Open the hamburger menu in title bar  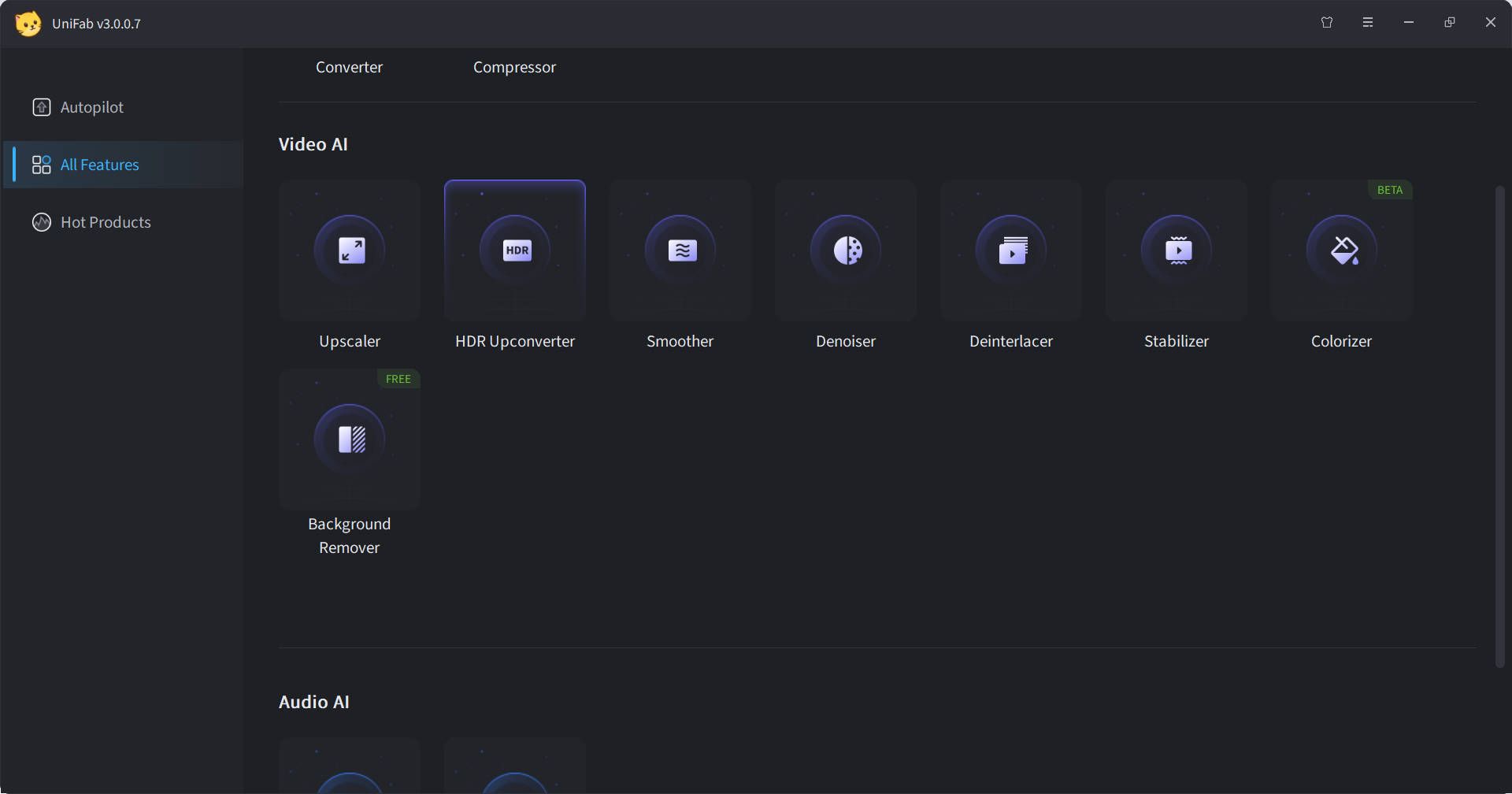pyautogui.click(x=1368, y=23)
